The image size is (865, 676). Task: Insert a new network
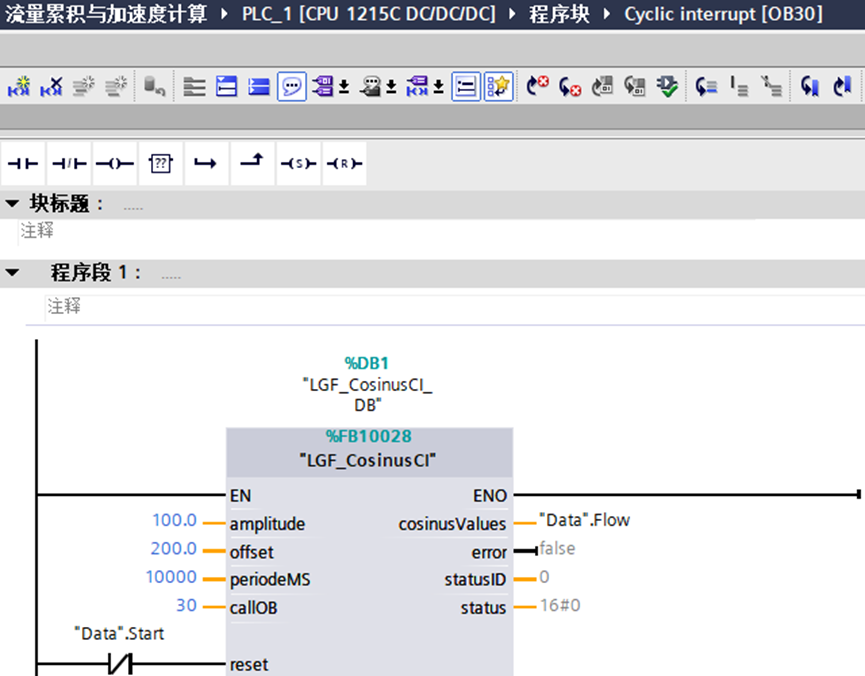point(19,86)
